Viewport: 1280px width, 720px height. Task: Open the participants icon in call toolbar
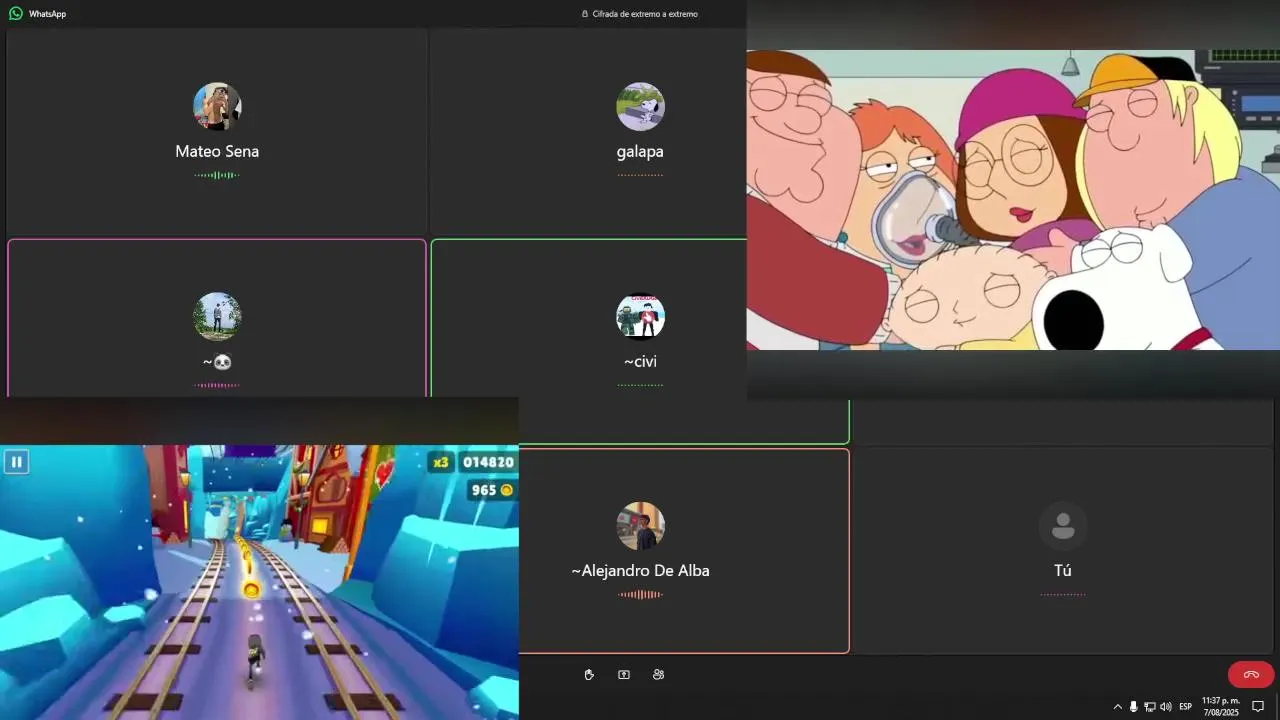(658, 675)
